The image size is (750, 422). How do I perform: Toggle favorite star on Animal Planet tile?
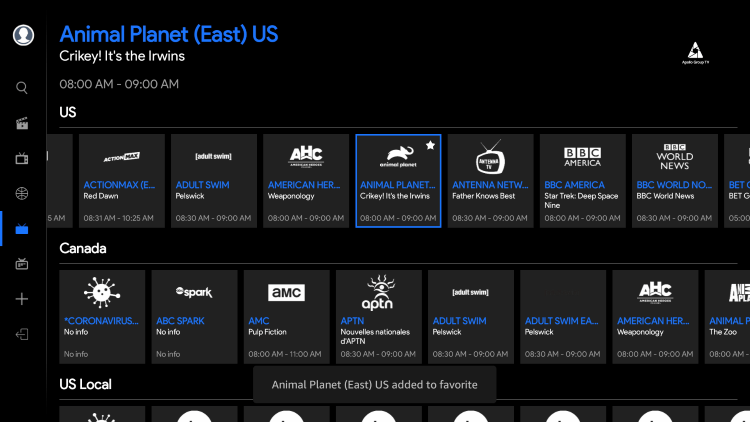coord(430,145)
